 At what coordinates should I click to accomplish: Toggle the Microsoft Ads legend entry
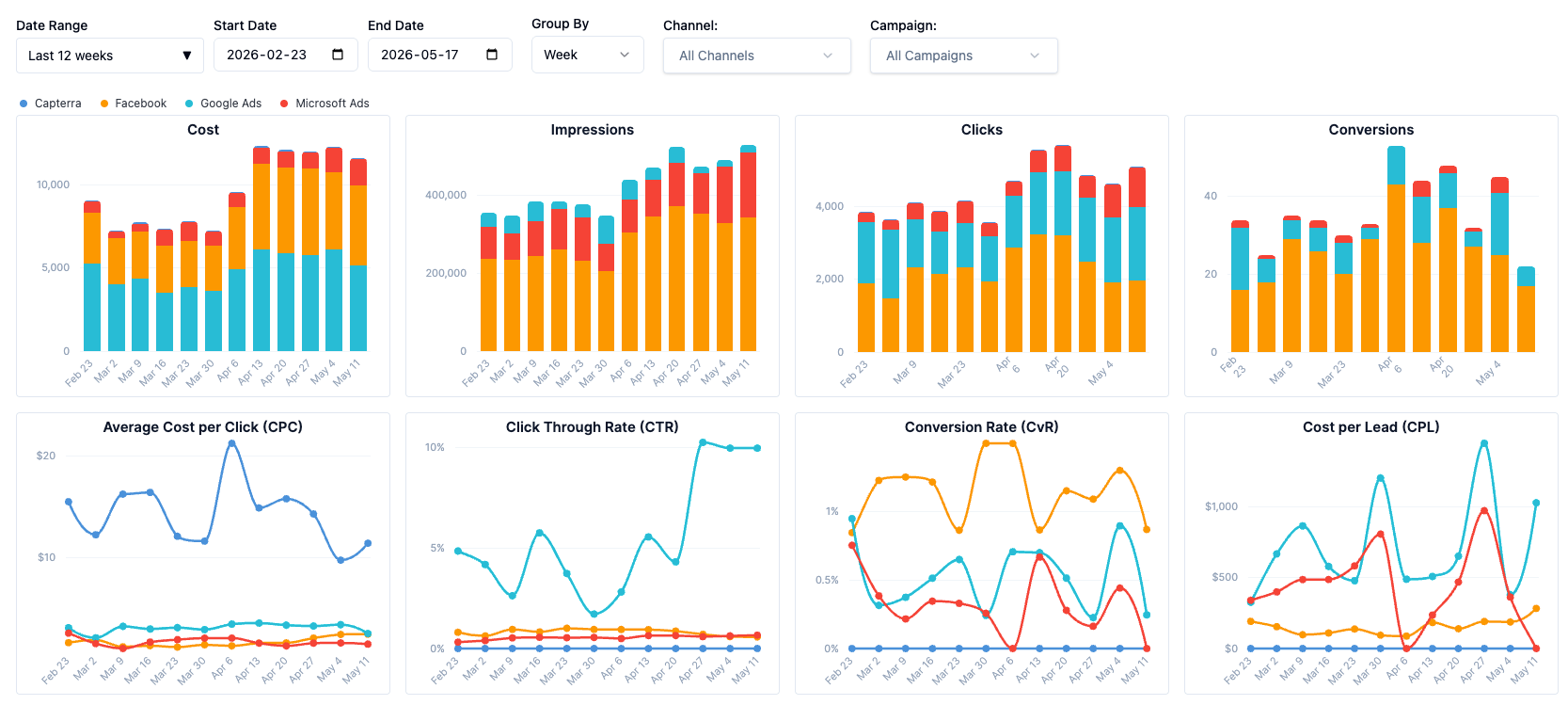[x=325, y=104]
